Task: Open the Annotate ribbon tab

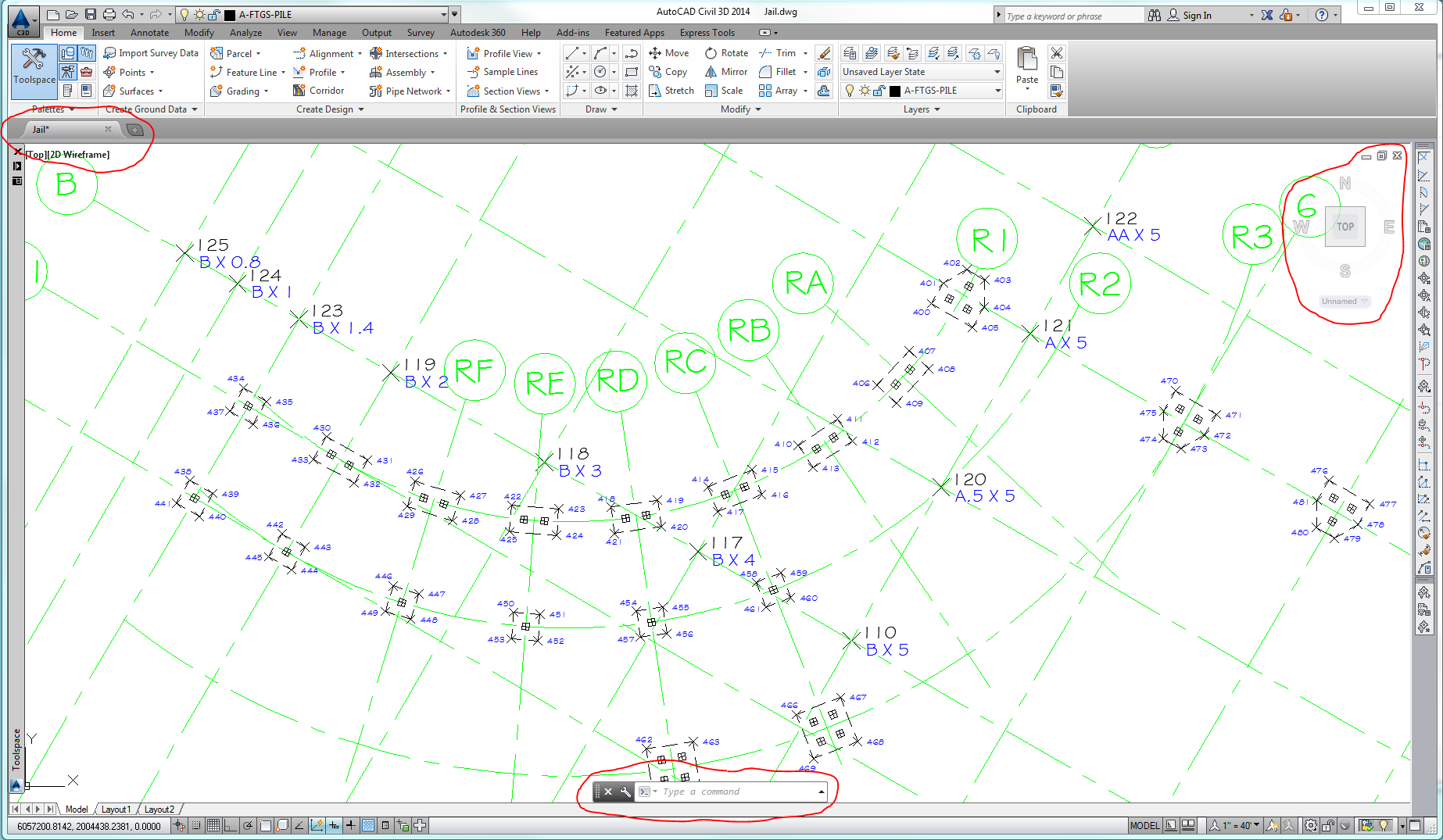Action: point(149,33)
